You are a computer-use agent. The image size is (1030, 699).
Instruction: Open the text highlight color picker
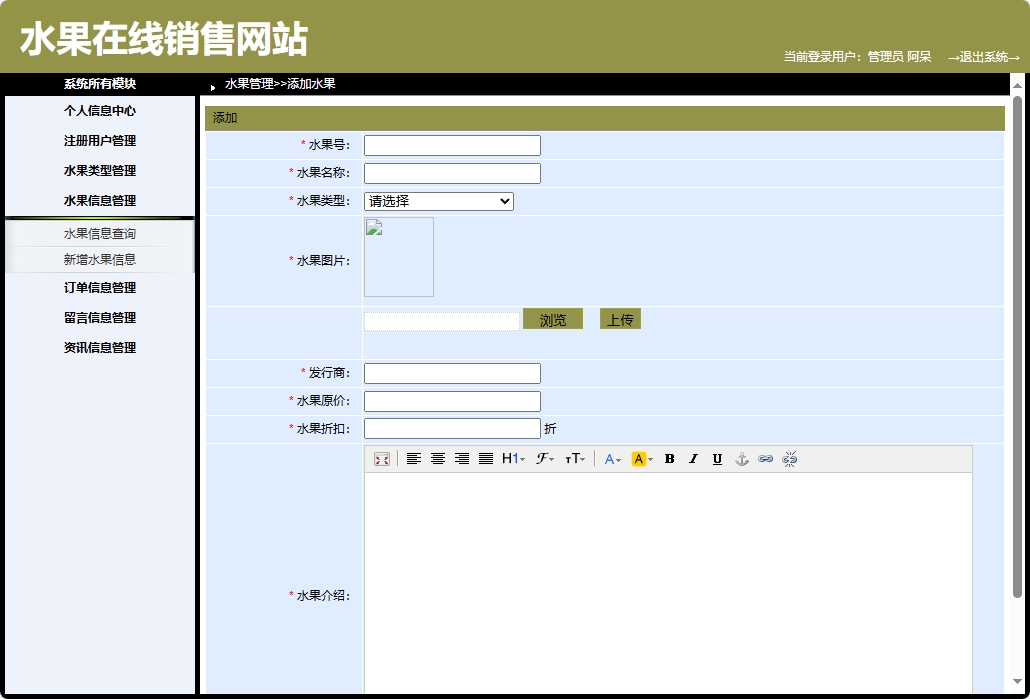(640, 459)
